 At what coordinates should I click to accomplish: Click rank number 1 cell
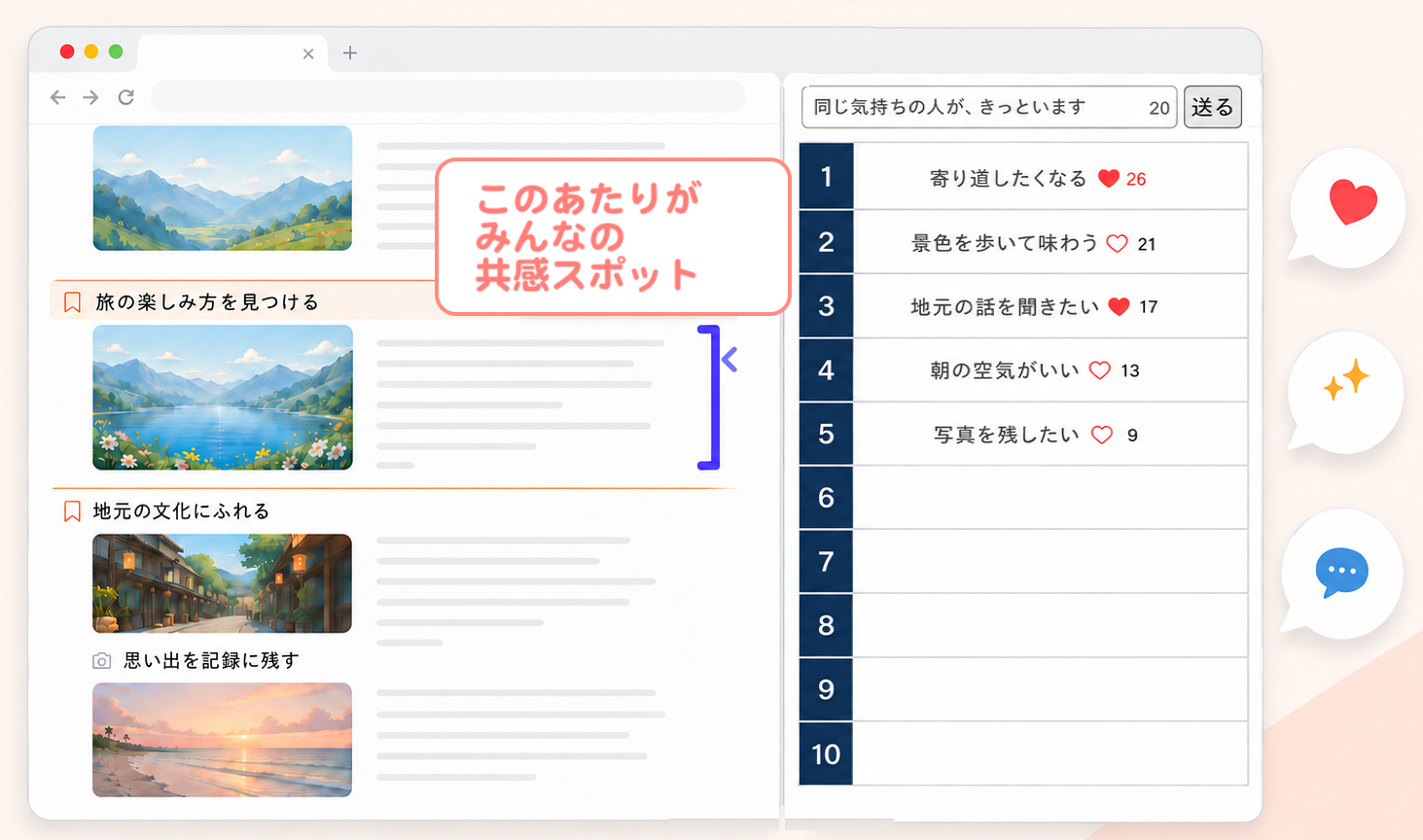tap(826, 177)
